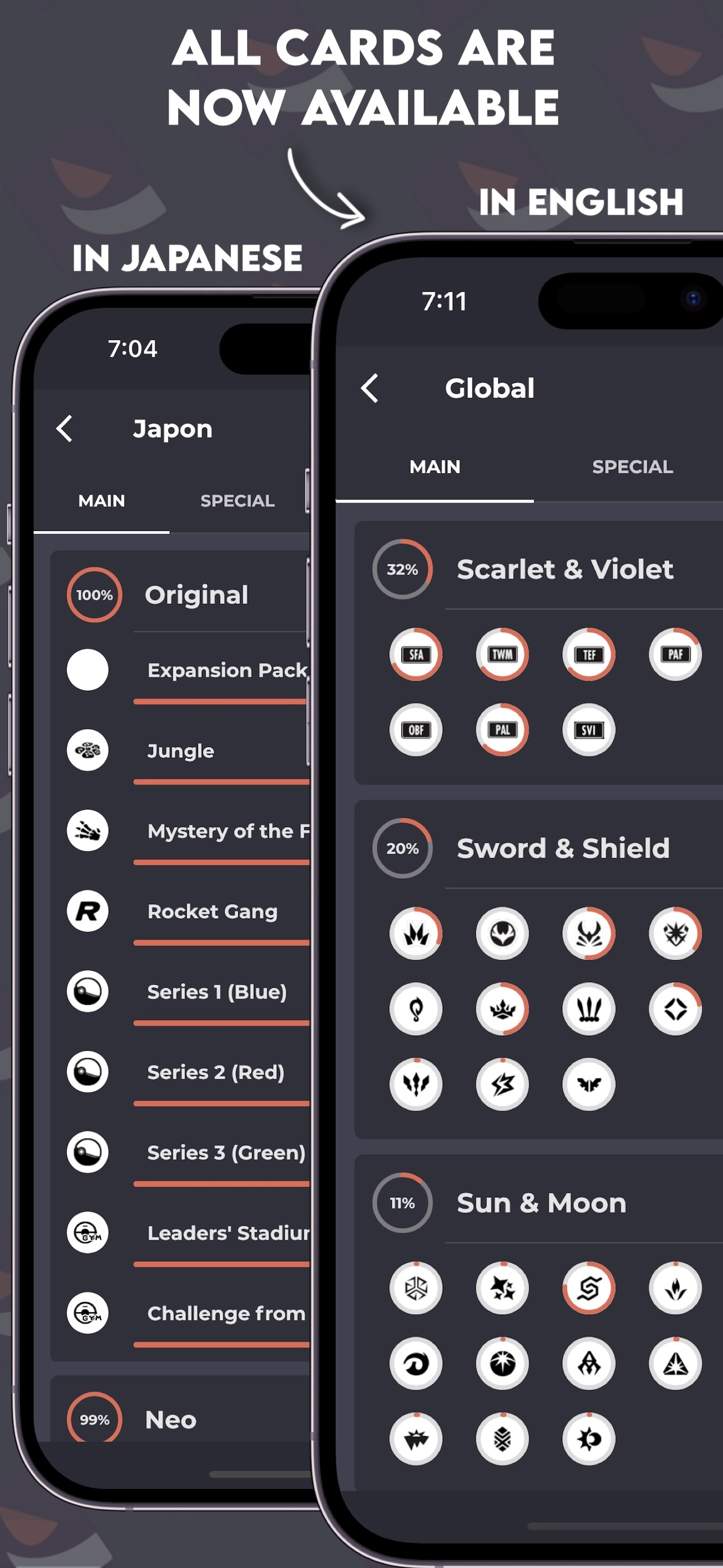Open the swirl teardrop set in Sword & Shield
This screenshot has height=1568, width=723.
coord(416,1009)
